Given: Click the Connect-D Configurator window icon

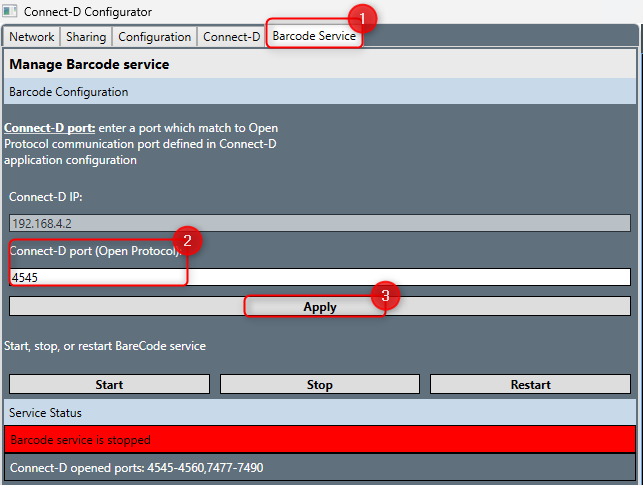Looking at the screenshot, I should 10,11.
